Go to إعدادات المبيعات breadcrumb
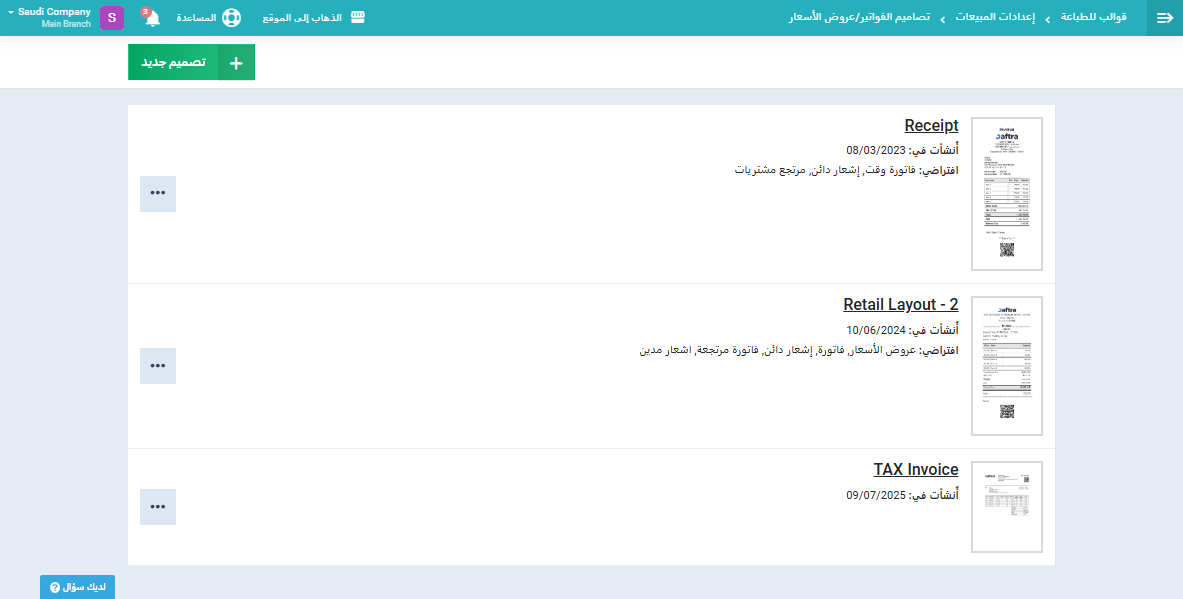 pos(995,18)
